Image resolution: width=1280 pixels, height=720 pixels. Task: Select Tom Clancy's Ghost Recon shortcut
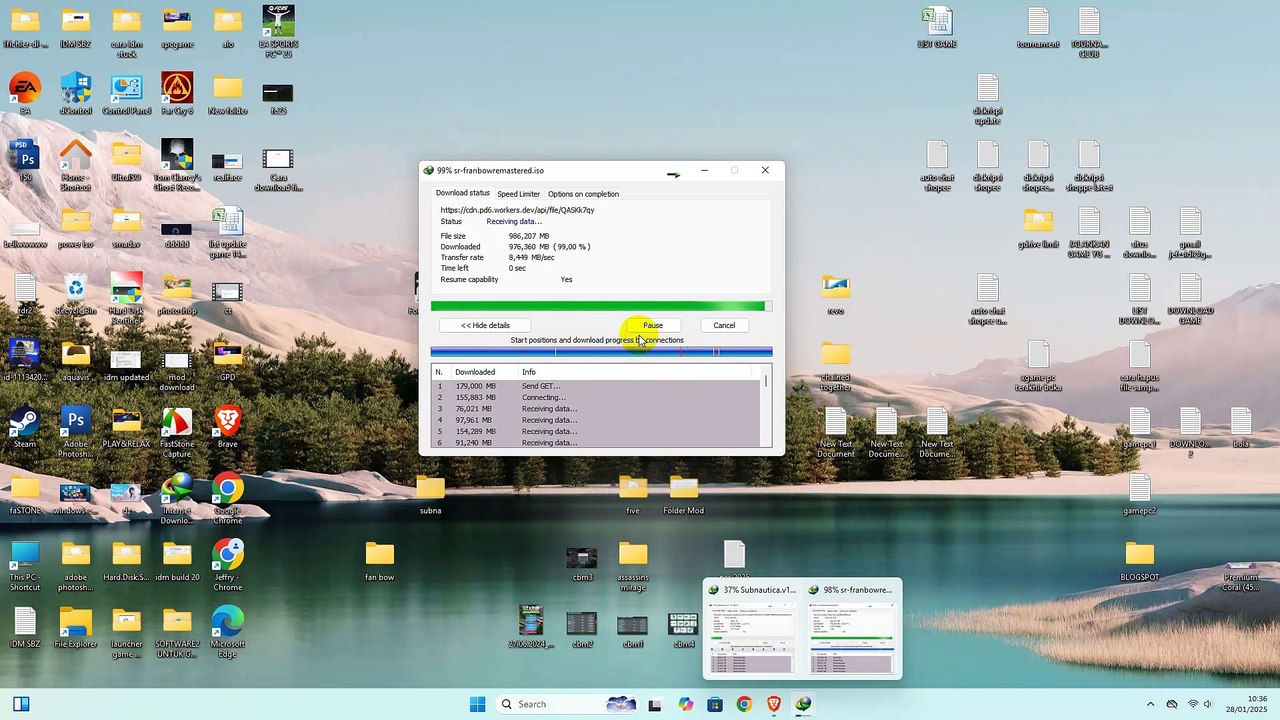click(x=177, y=164)
